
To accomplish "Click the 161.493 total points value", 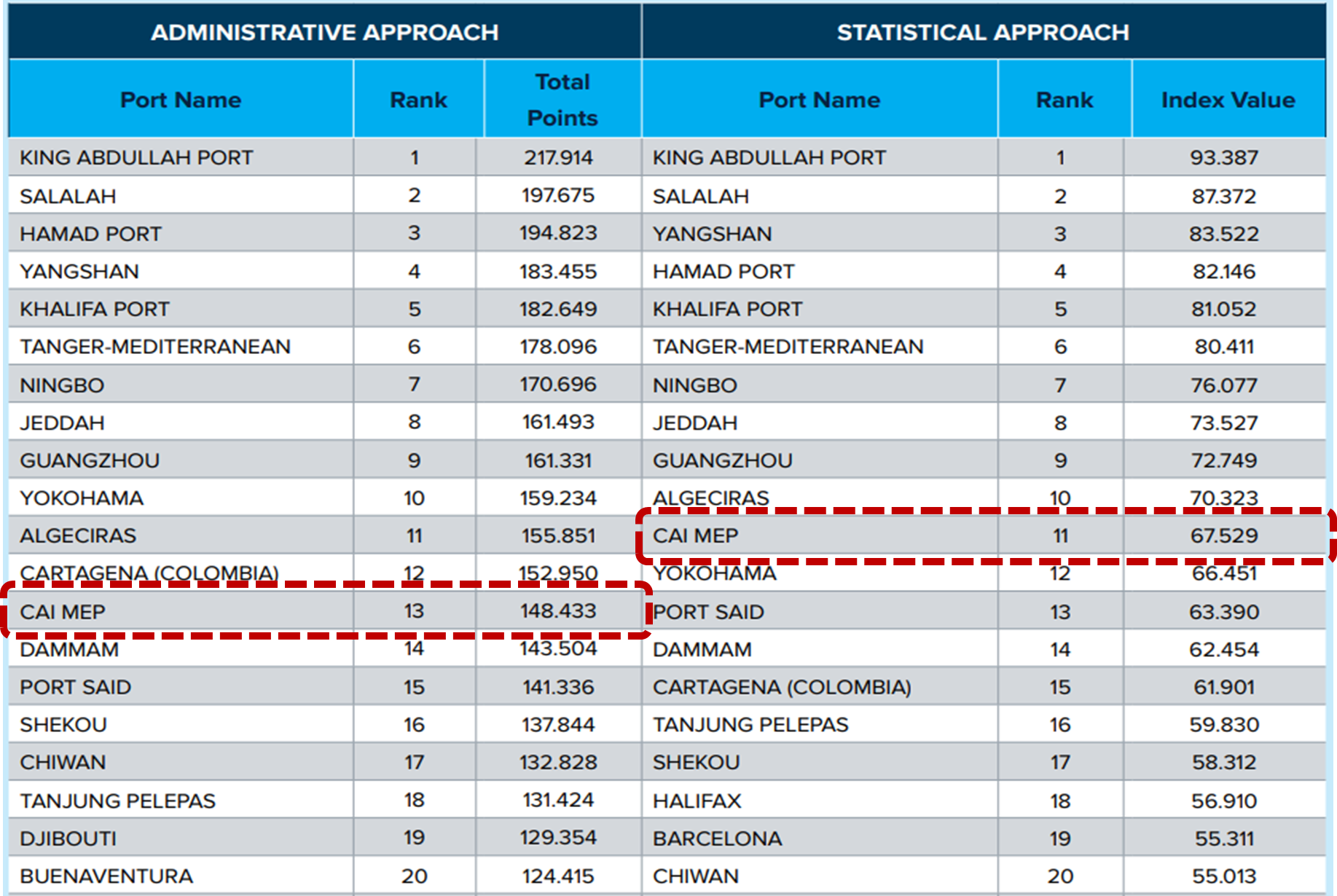I will coord(558,422).
